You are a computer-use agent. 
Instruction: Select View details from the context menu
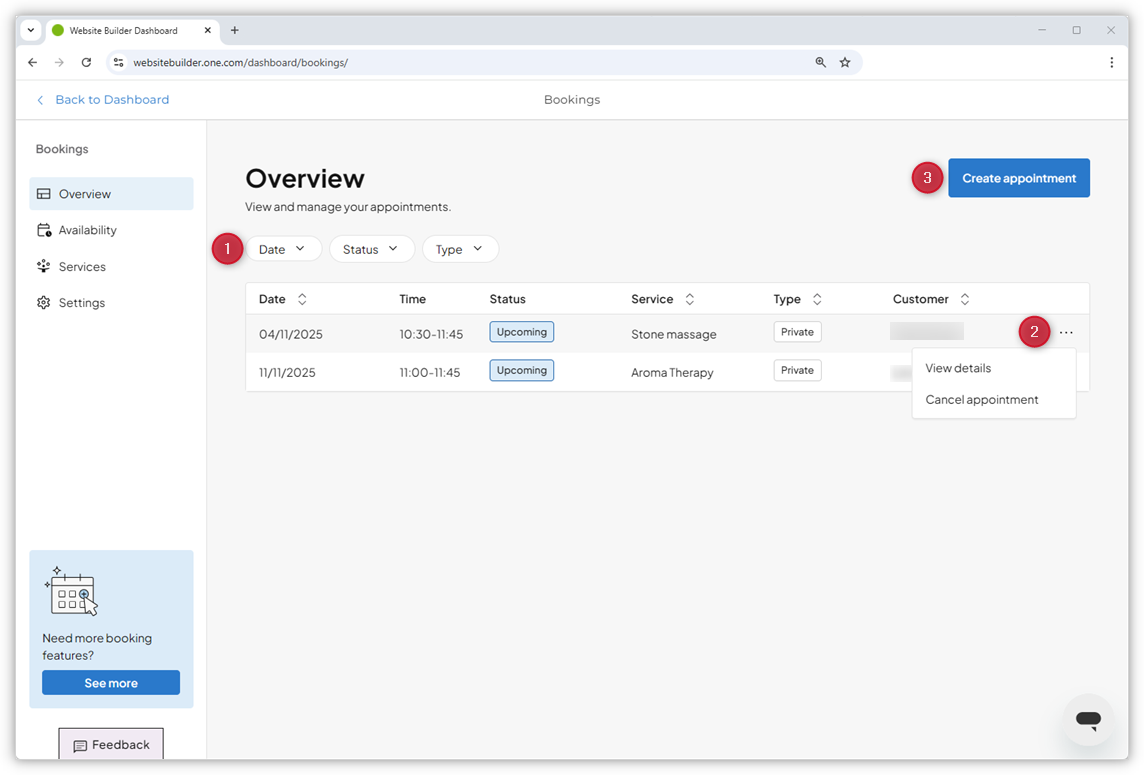pyautogui.click(x=958, y=368)
